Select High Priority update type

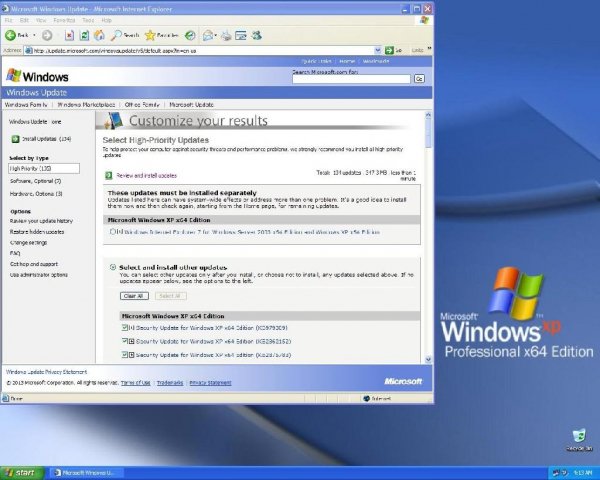click(44, 168)
